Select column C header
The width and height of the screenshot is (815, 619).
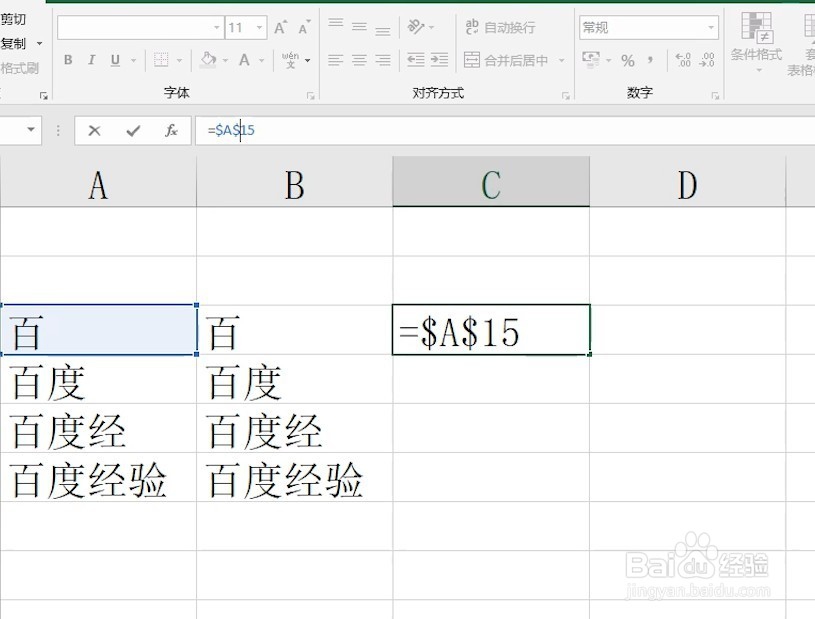tap(491, 181)
